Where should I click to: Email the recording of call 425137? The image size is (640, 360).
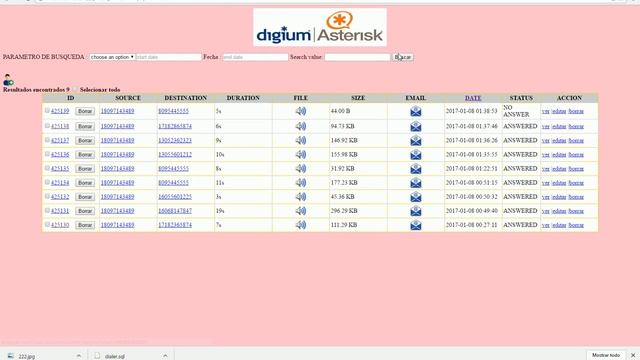point(416,141)
